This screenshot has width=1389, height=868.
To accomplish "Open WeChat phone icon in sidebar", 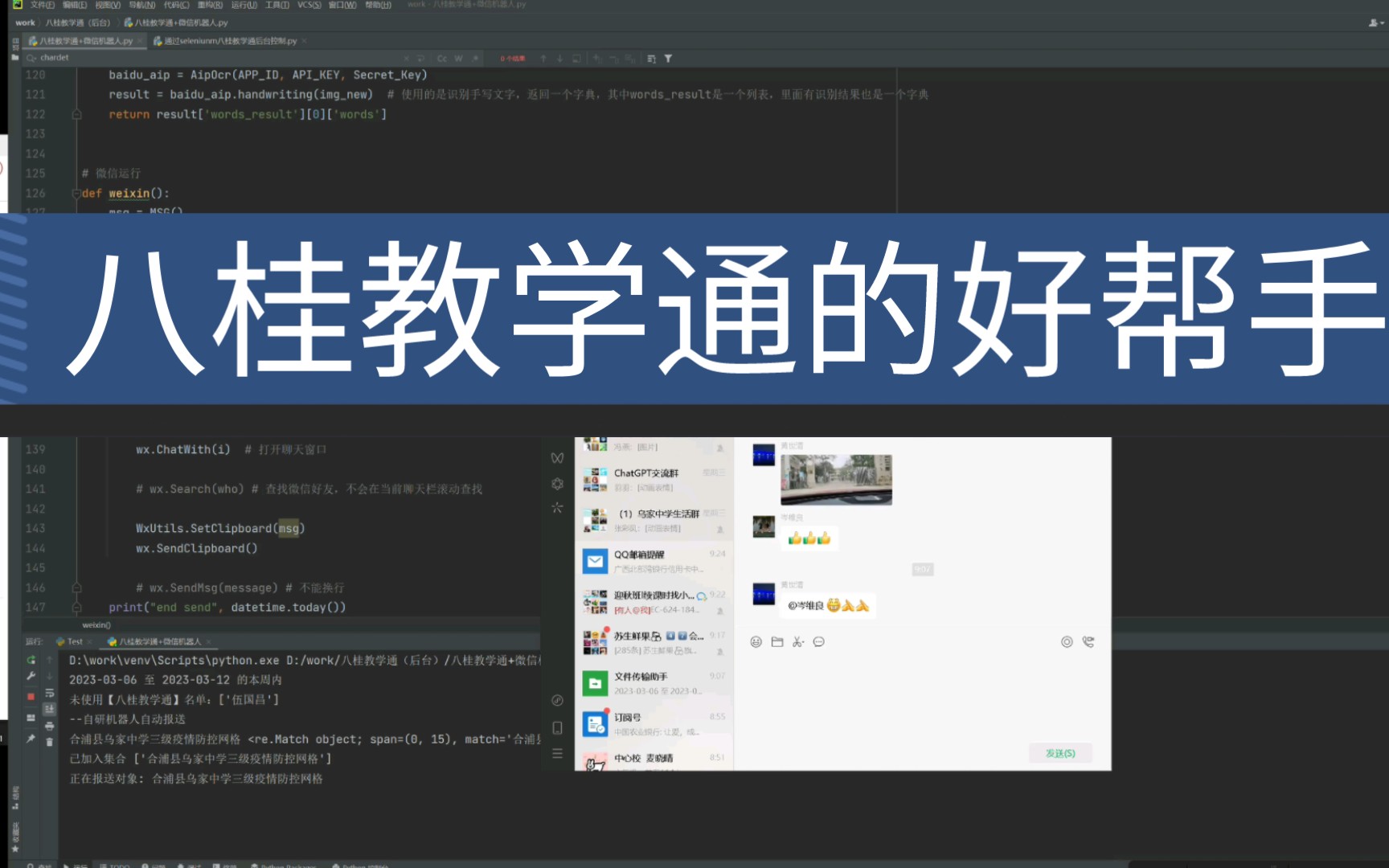I will (557, 727).
